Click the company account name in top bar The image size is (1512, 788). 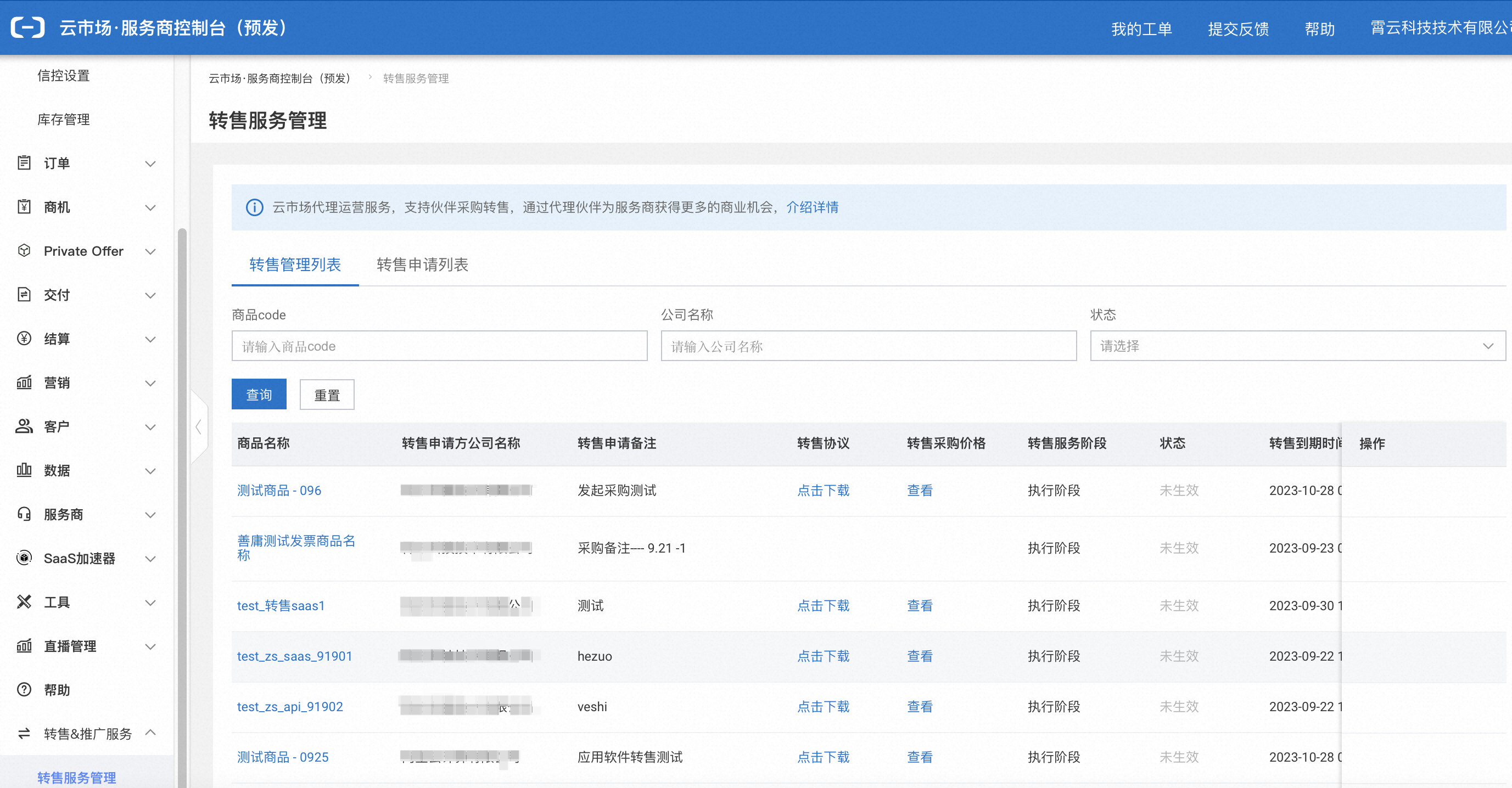1441,27
